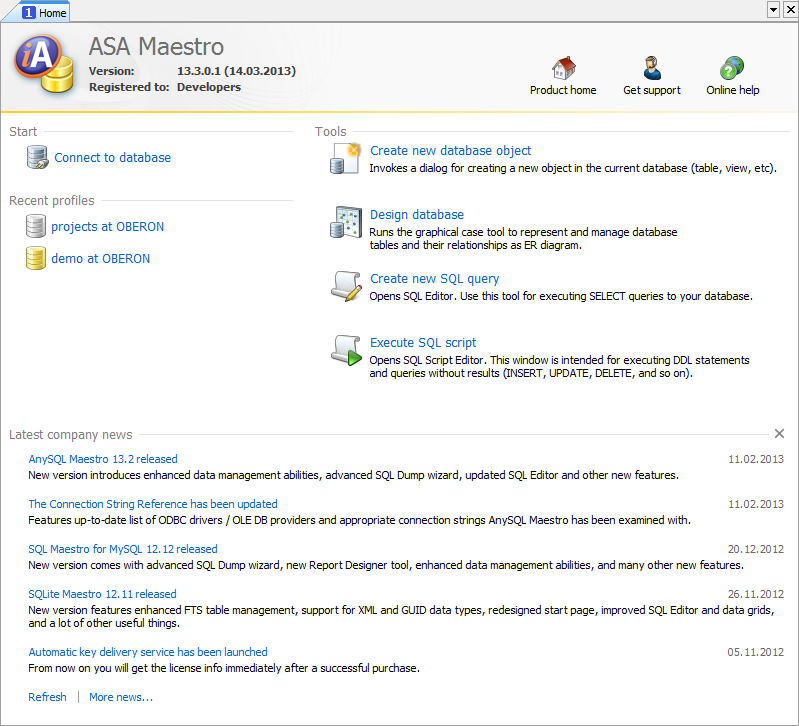Open the demo at OBERON profile
The width and height of the screenshot is (799, 726).
[x=100, y=258]
